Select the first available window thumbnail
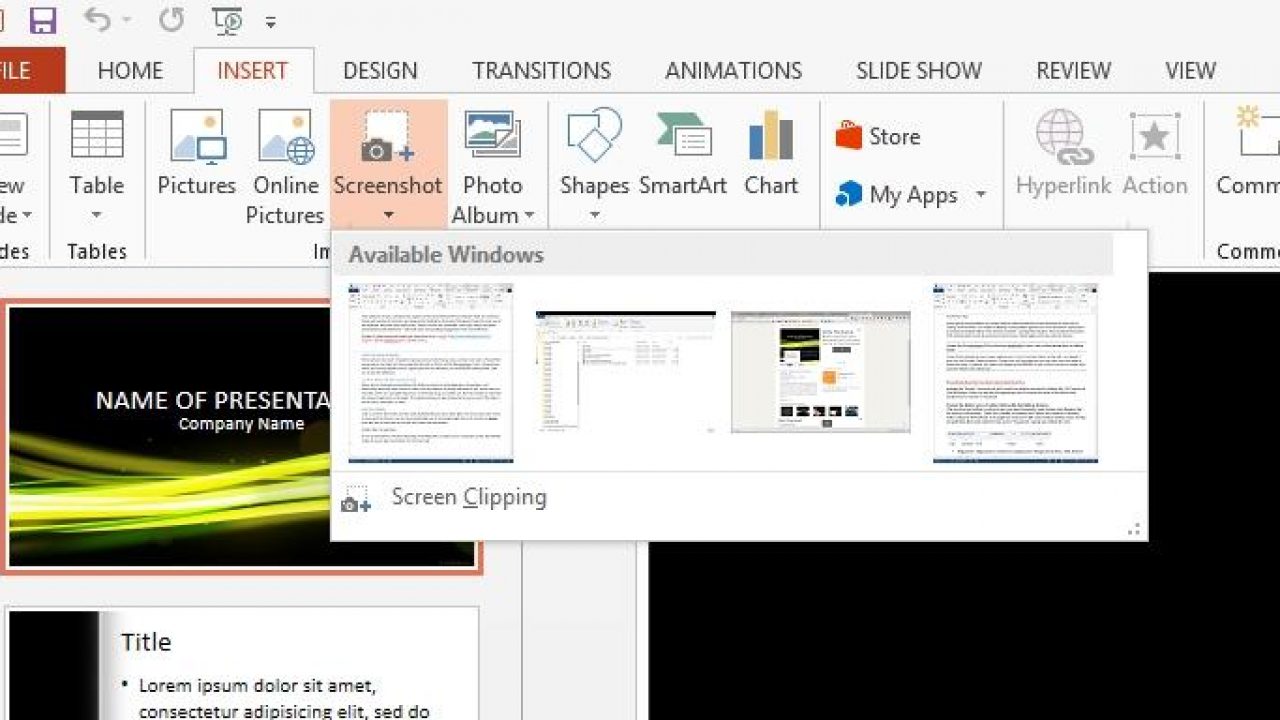The image size is (1280, 720). click(x=431, y=373)
